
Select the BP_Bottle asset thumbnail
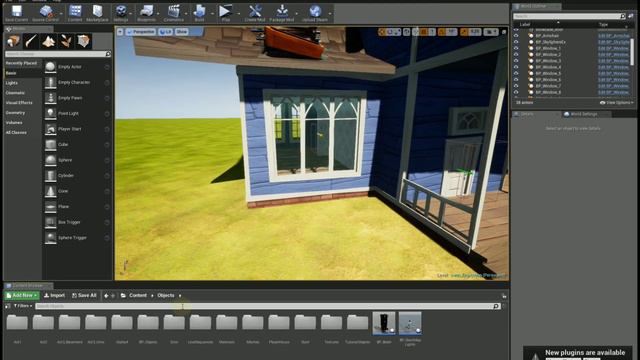point(384,324)
